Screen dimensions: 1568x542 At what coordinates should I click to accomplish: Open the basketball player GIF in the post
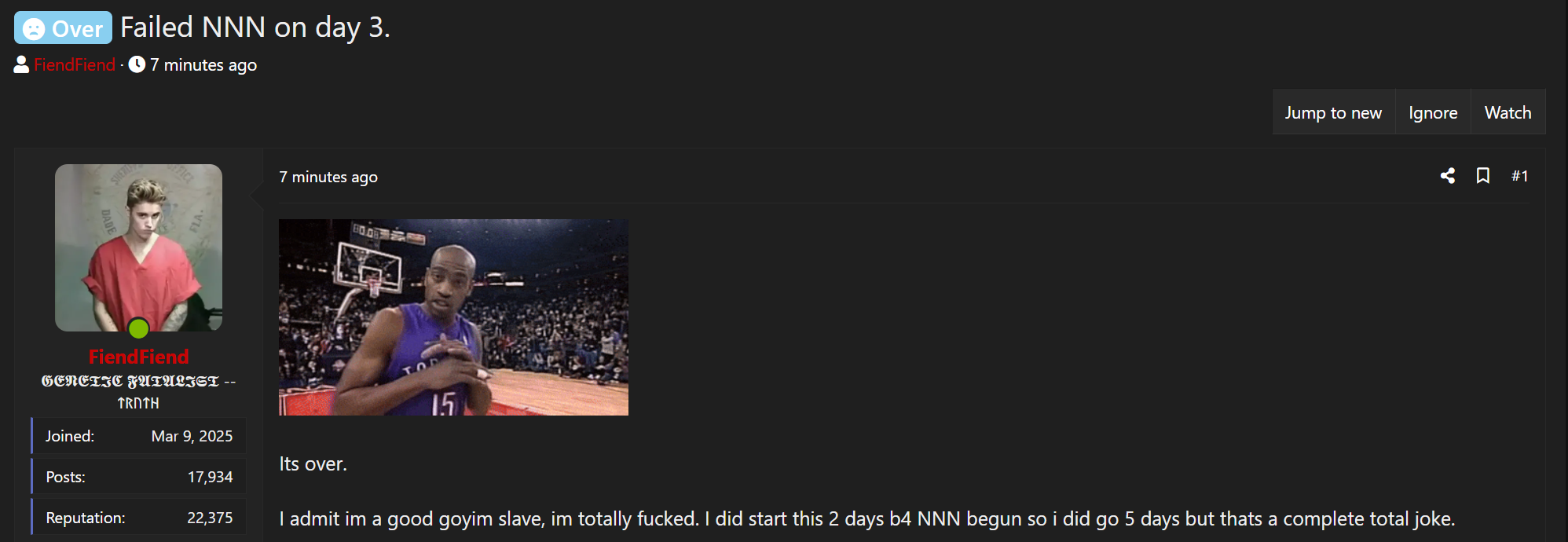point(453,317)
